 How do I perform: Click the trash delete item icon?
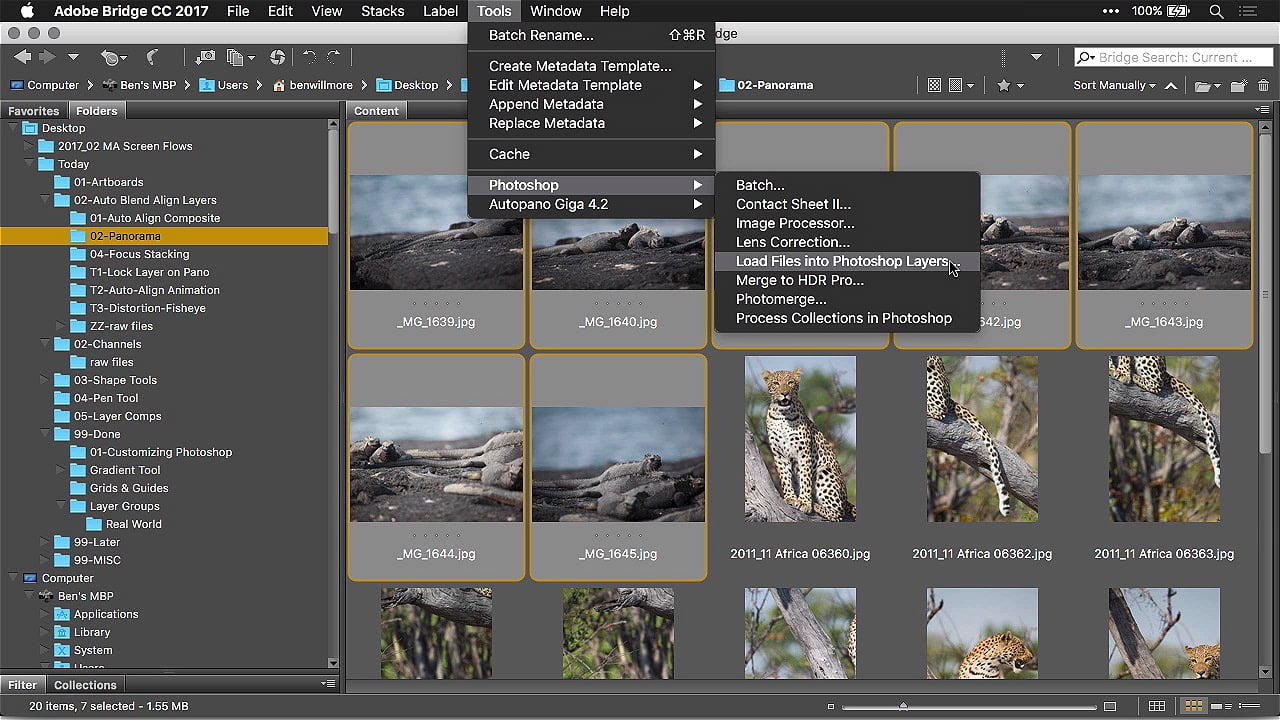point(1263,86)
